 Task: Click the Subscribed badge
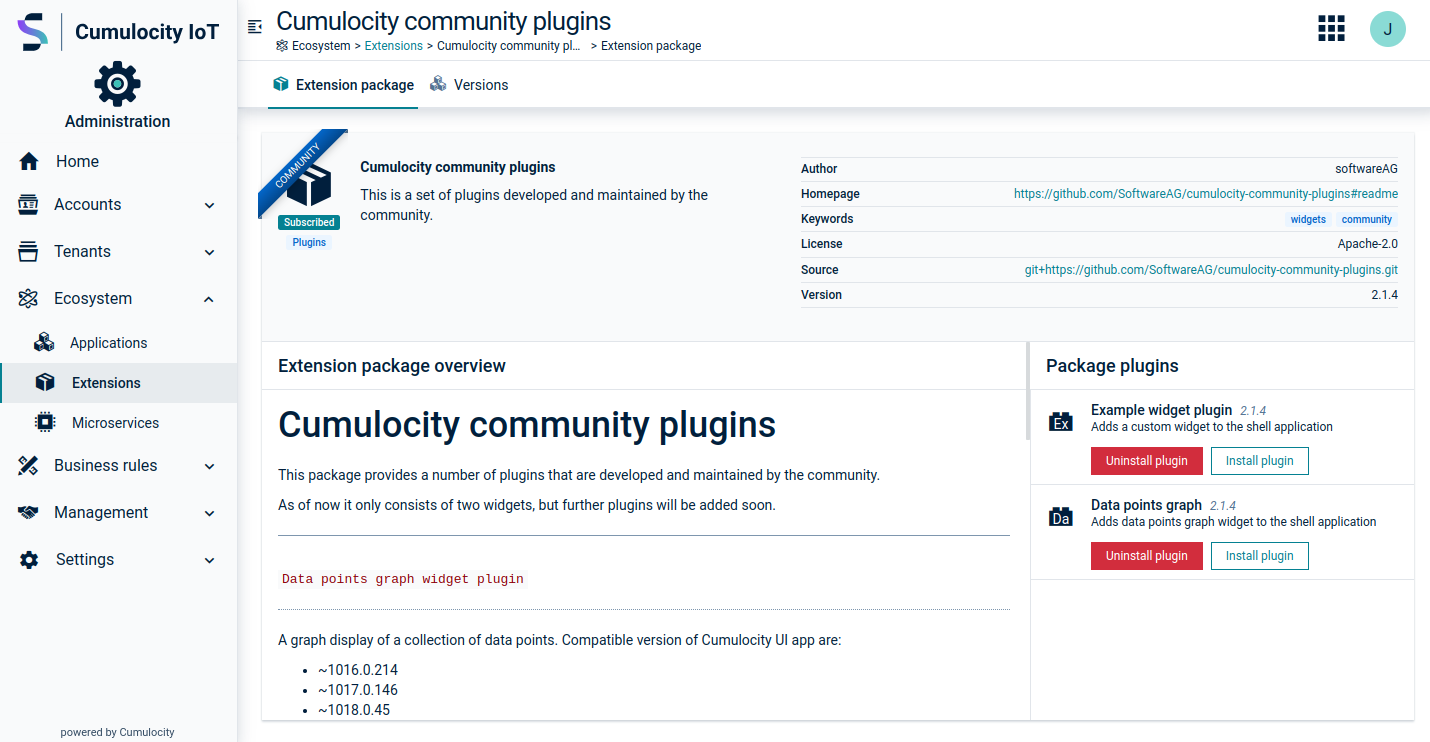[309, 223]
